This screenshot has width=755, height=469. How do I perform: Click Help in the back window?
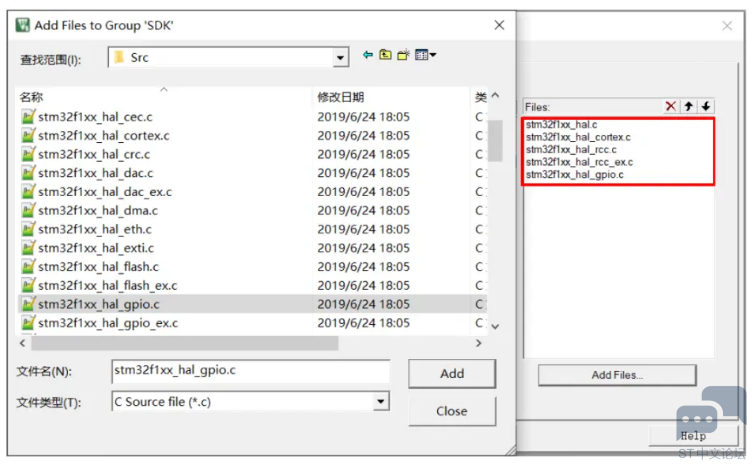click(x=693, y=436)
